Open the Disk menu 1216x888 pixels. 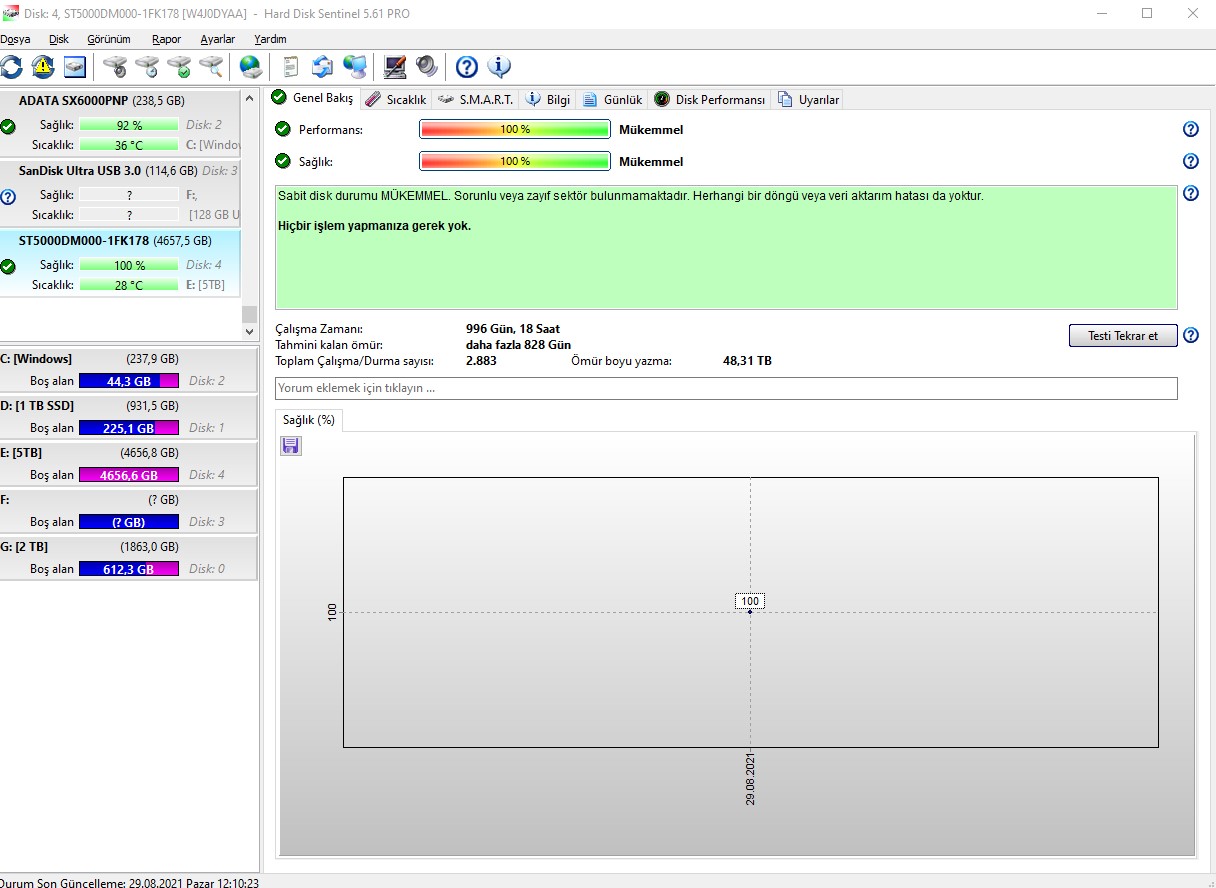point(59,39)
